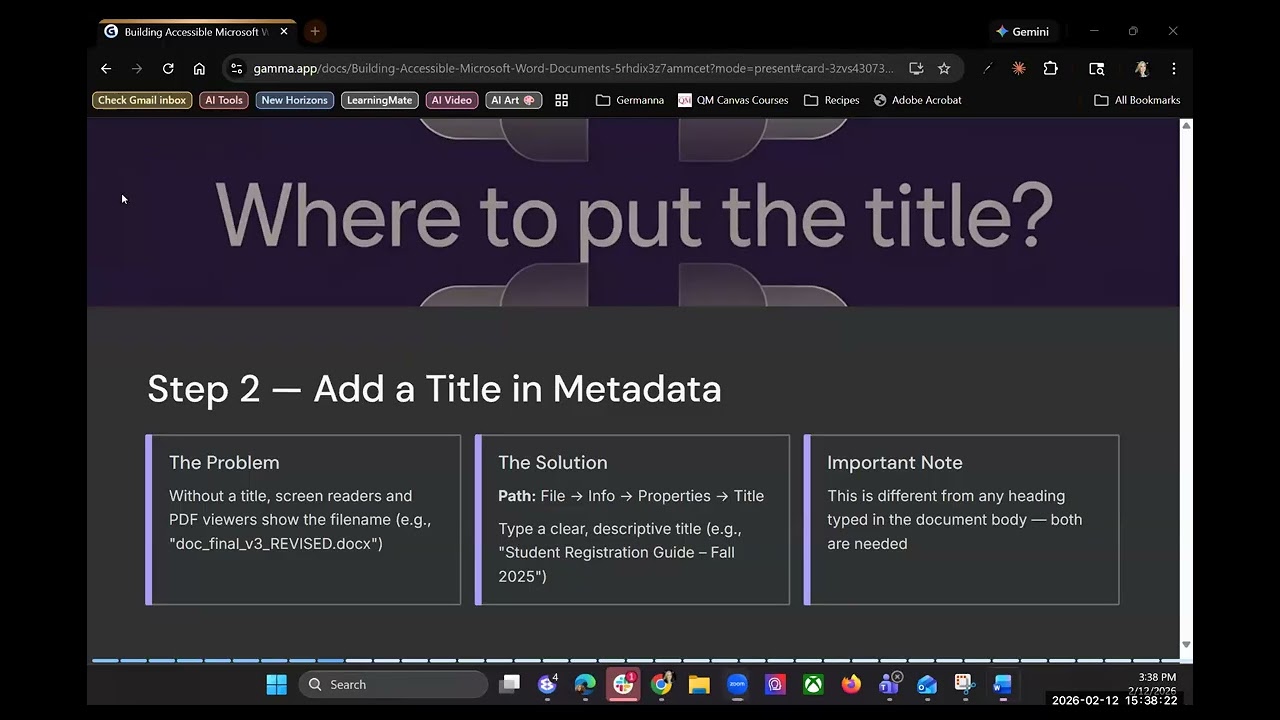
Task: Open Chrome three-dot menu
Action: pos(1173,69)
